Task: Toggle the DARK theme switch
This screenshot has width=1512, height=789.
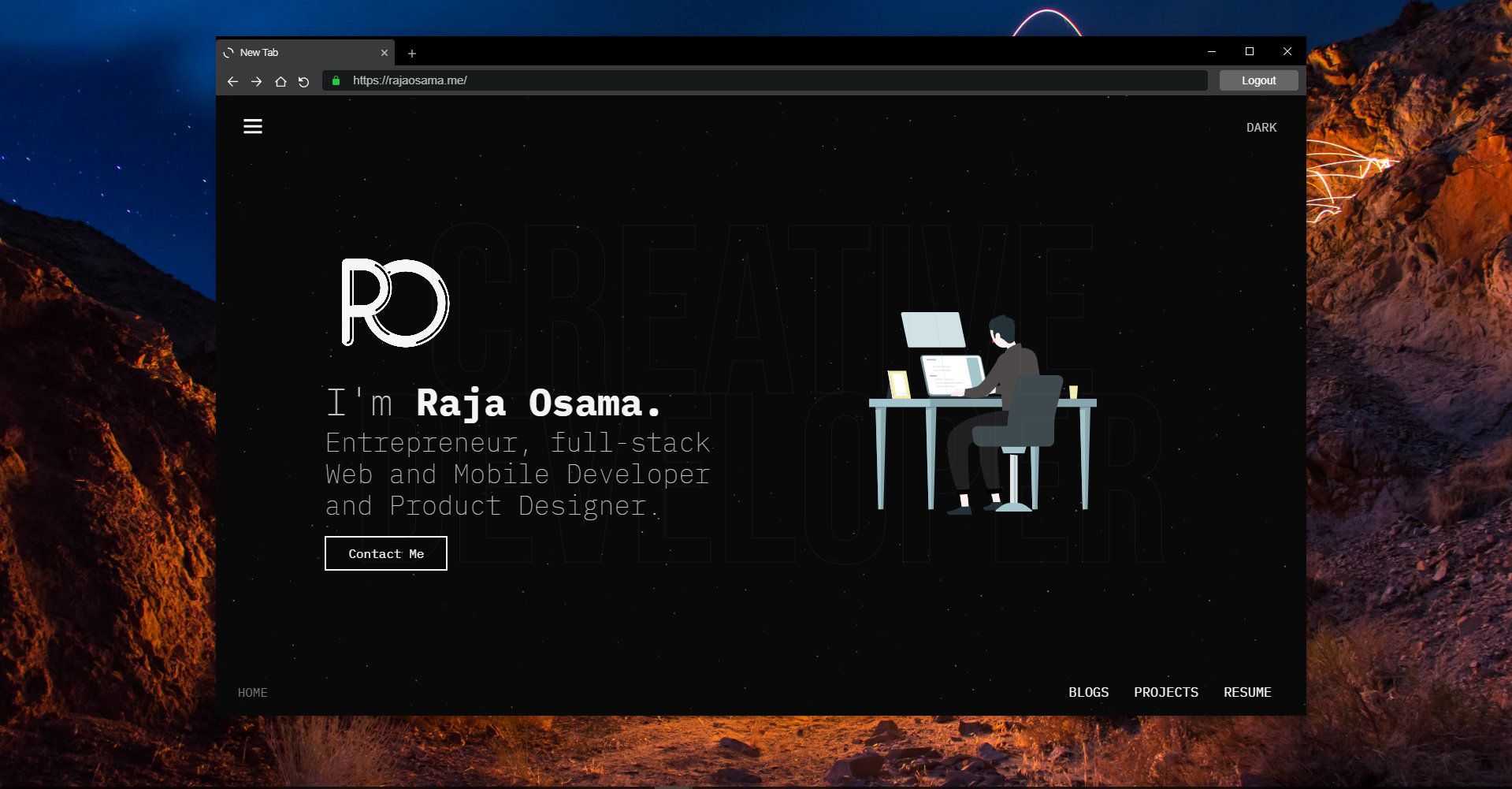Action: (1261, 128)
